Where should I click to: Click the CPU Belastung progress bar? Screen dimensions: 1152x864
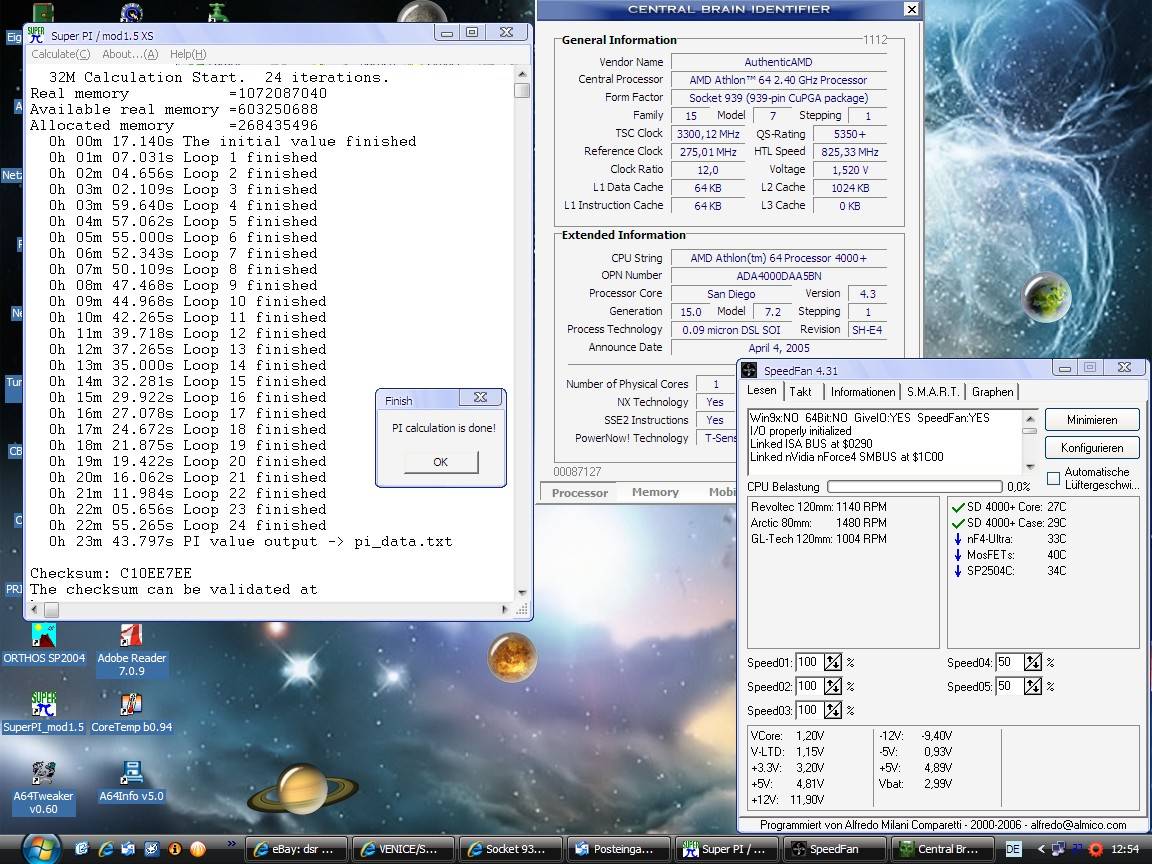pyautogui.click(x=915, y=486)
